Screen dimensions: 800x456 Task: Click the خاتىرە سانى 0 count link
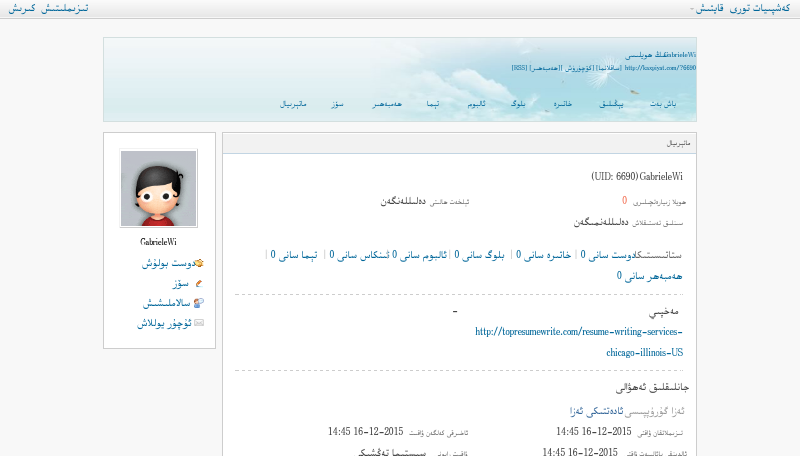click(x=543, y=255)
